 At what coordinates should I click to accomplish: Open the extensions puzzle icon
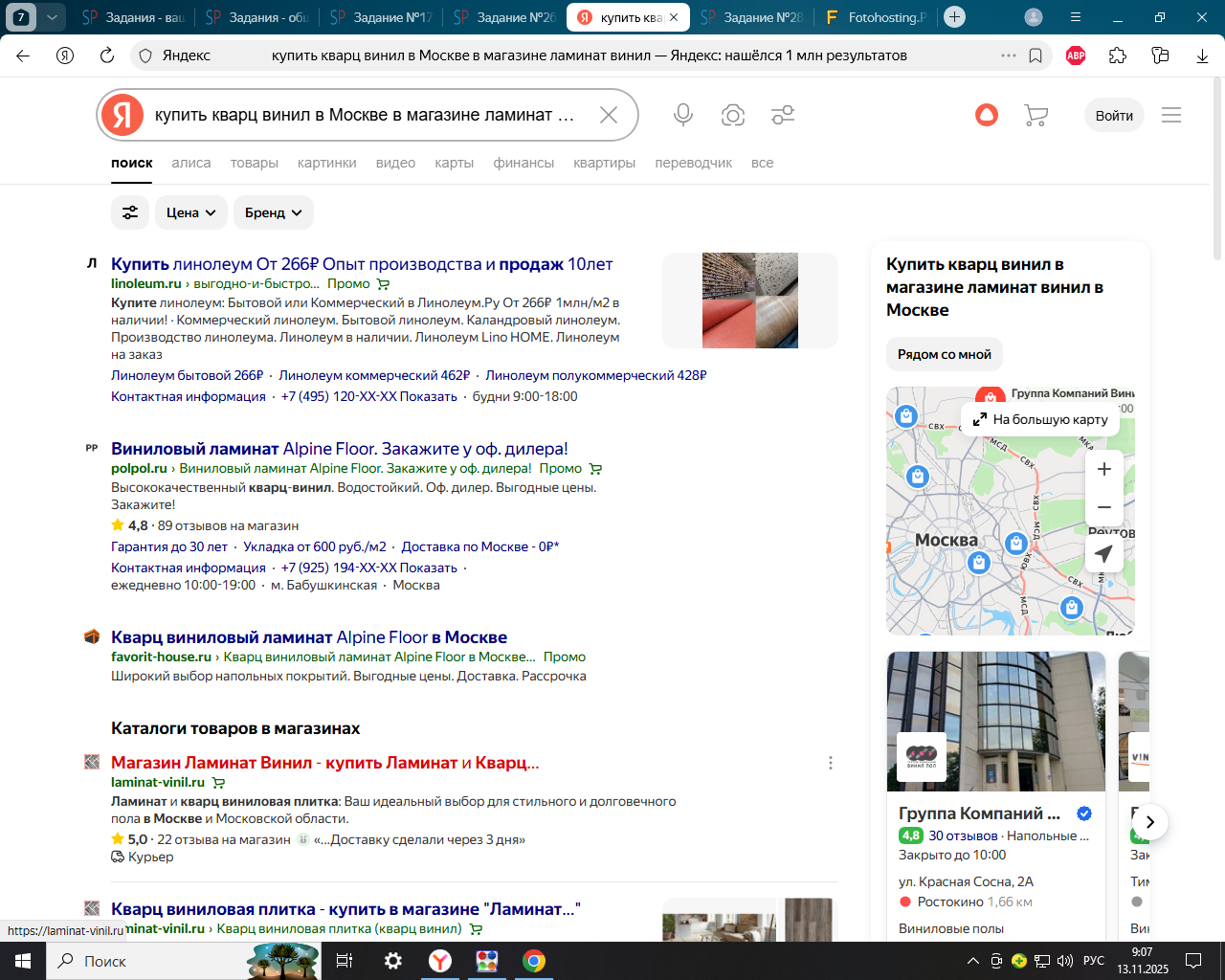point(1118,56)
